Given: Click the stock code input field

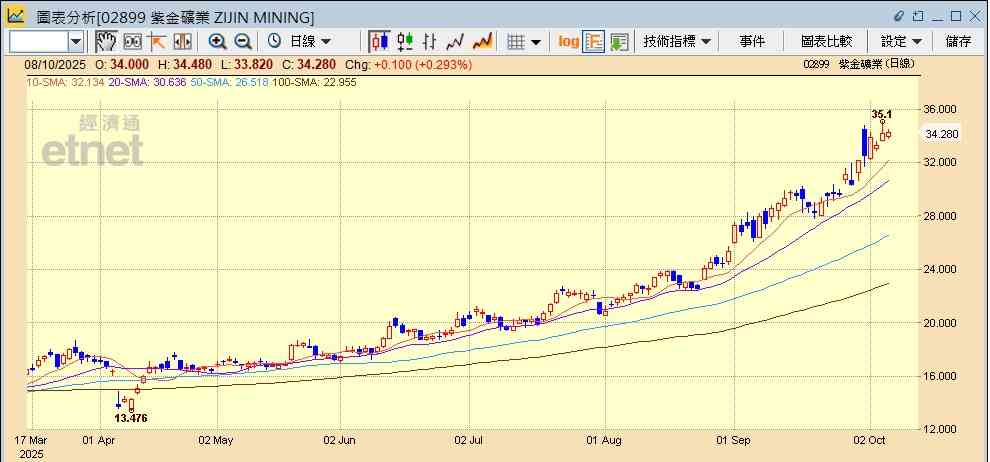Looking at the screenshot, I should [x=38, y=41].
